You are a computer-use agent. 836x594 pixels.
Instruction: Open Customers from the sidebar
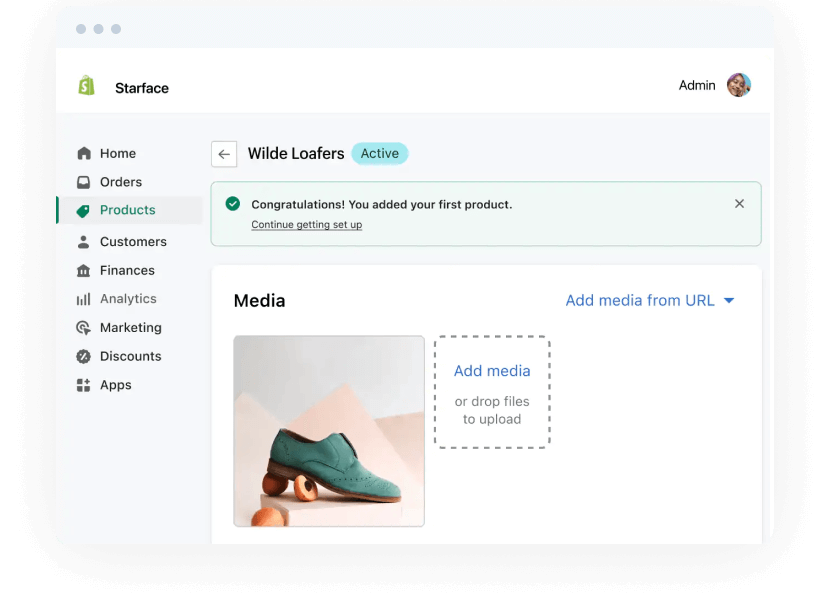click(84, 241)
